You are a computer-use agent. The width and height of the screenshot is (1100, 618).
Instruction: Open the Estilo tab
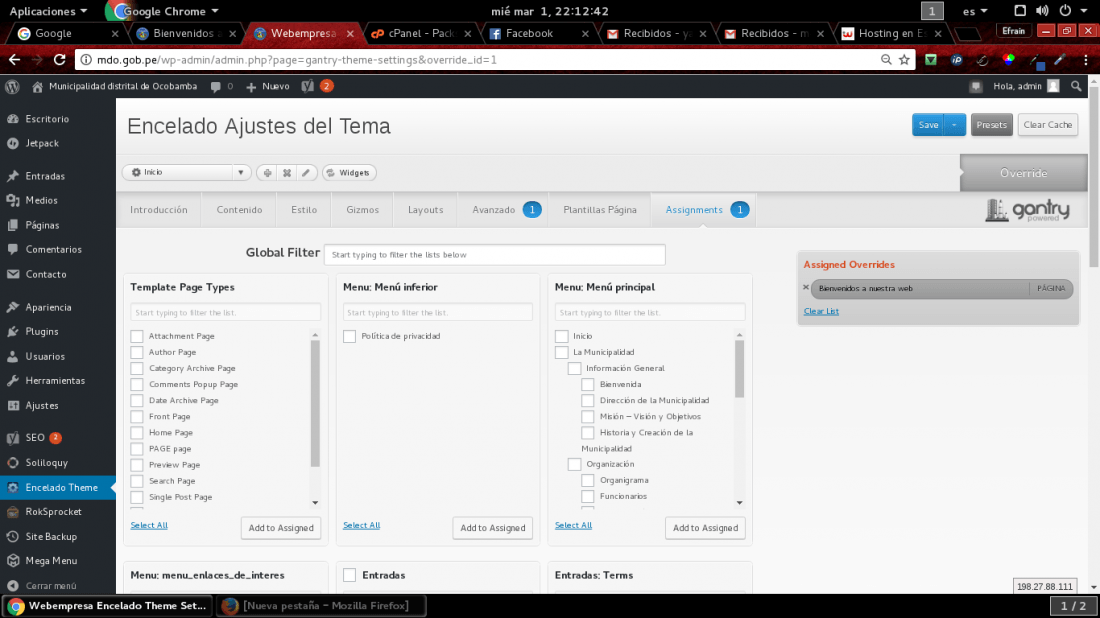304,210
